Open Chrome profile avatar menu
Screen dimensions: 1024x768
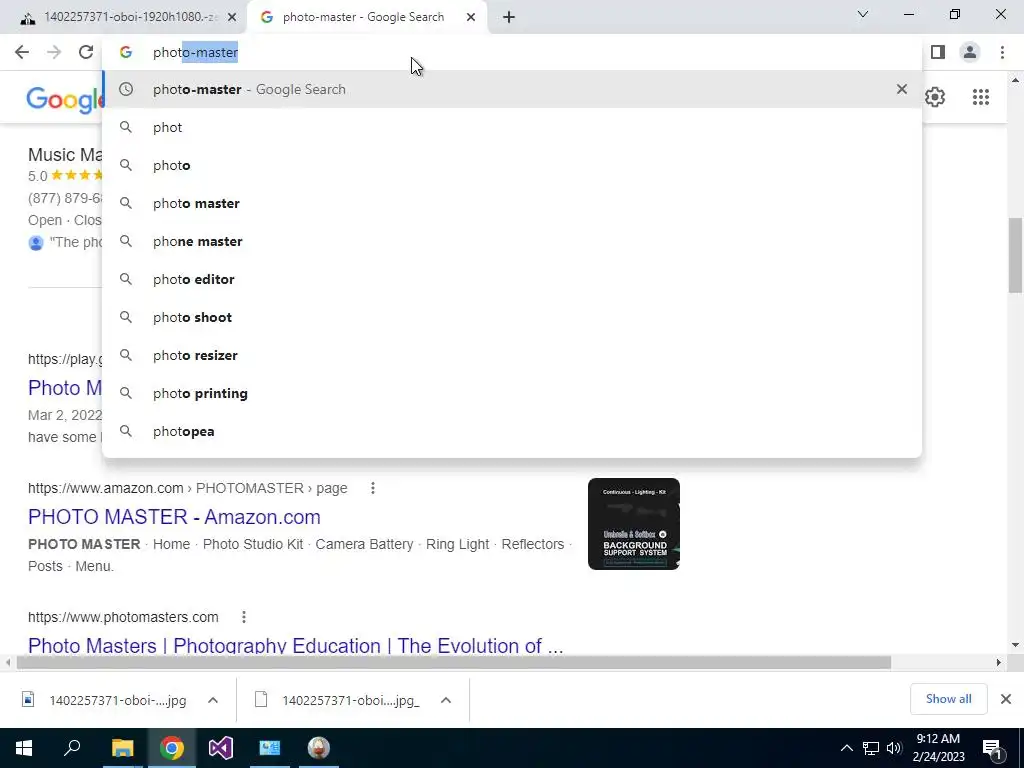click(x=970, y=52)
